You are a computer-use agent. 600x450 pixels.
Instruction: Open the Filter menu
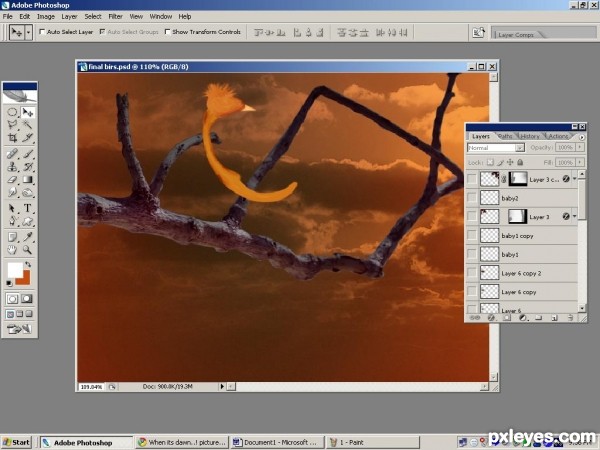[115, 16]
